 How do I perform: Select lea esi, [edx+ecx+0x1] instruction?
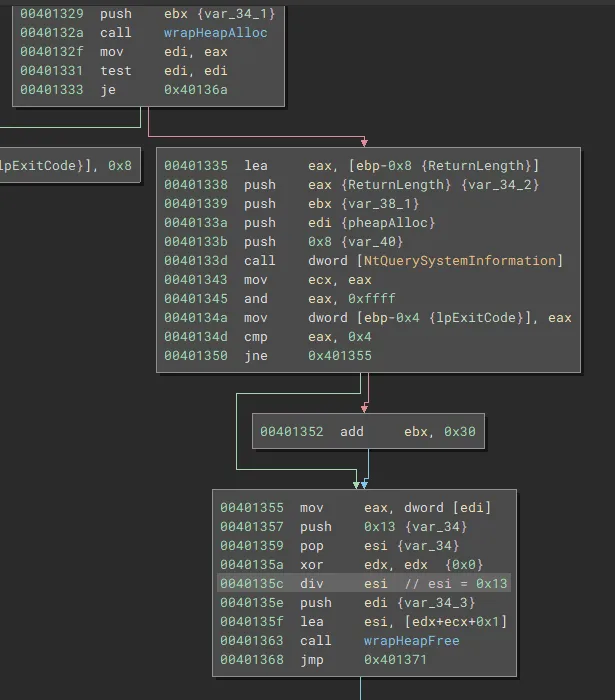[364, 621]
